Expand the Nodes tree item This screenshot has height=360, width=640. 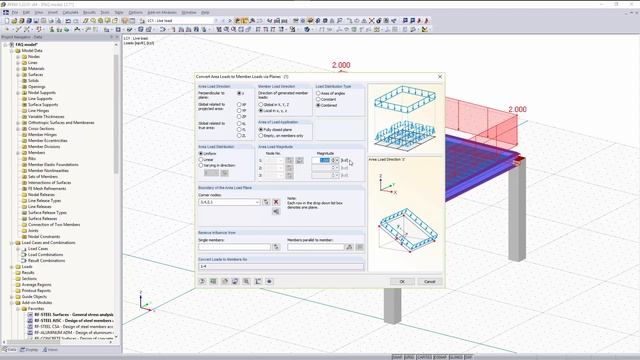click(18, 57)
